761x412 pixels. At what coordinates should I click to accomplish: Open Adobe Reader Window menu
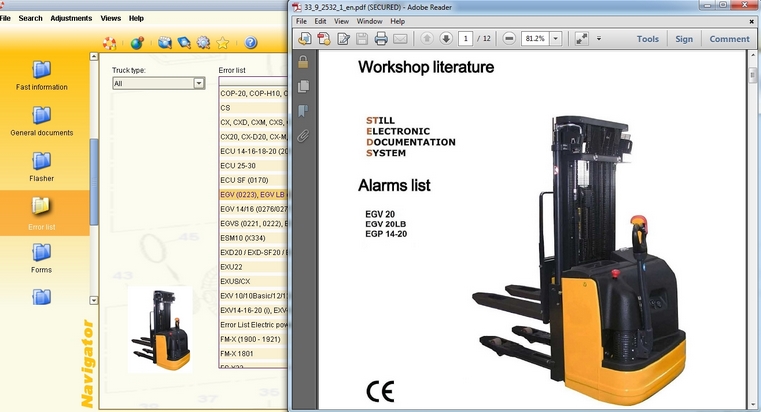369,21
